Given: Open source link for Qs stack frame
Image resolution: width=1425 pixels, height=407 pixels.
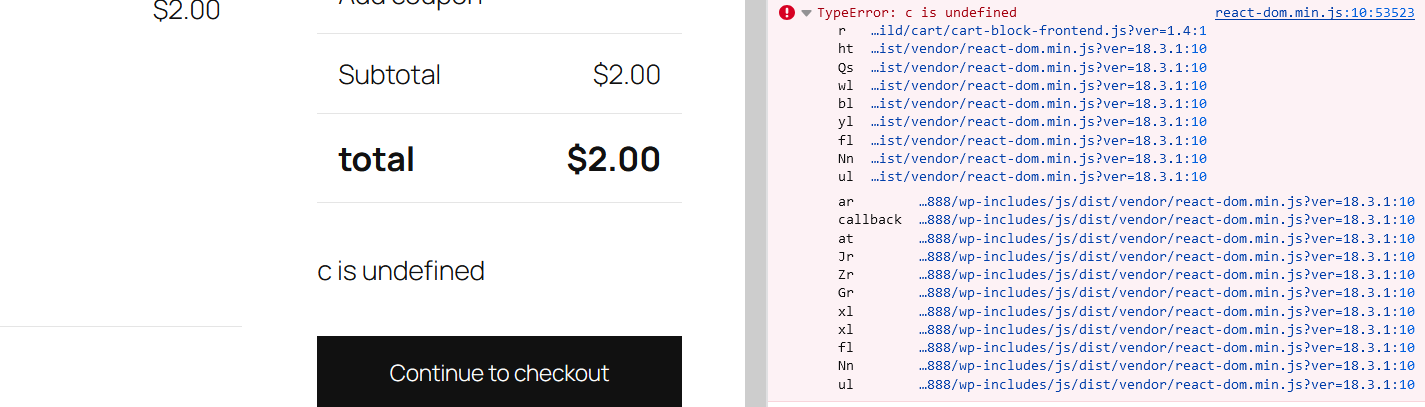Looking at the screenshot, I should (x=1038, y=68).
